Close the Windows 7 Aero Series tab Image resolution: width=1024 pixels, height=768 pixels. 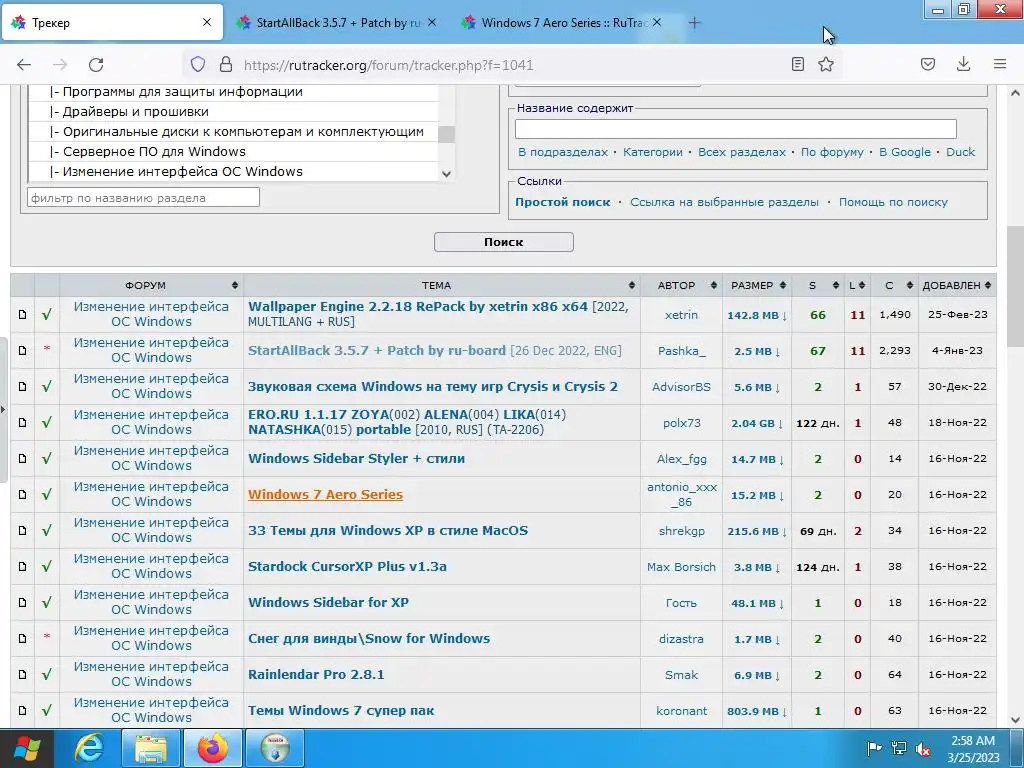(x=657, y=22)
